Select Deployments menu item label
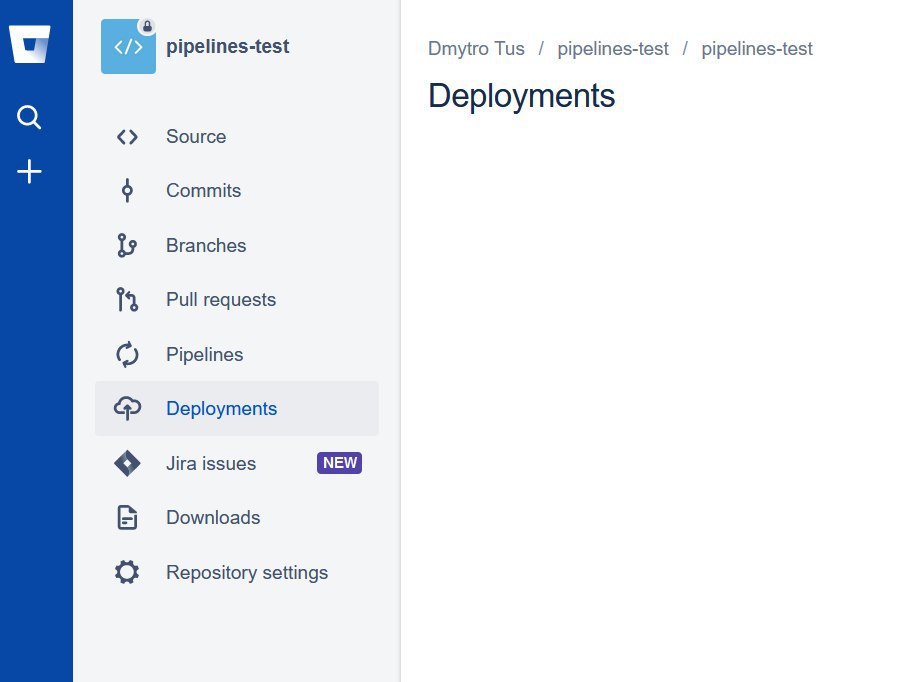The image size is (904, 682). tap(221, 409)
